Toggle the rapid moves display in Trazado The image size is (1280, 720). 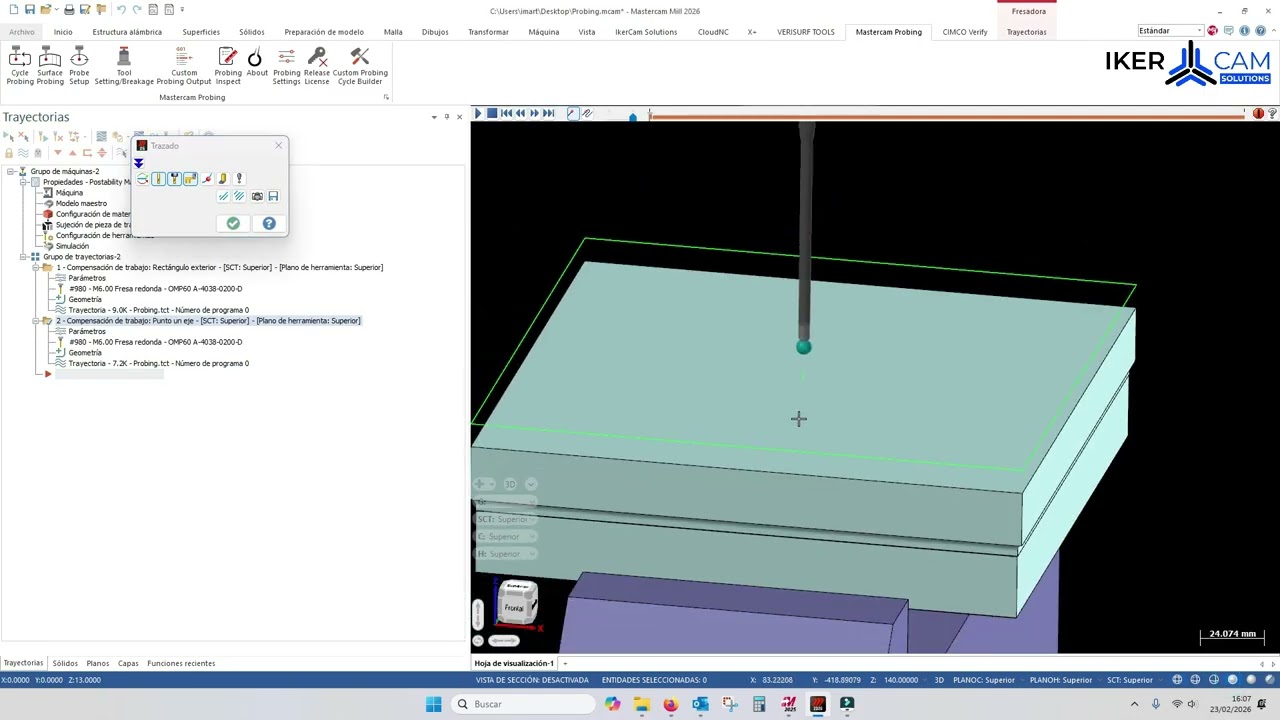click(190, 178)
